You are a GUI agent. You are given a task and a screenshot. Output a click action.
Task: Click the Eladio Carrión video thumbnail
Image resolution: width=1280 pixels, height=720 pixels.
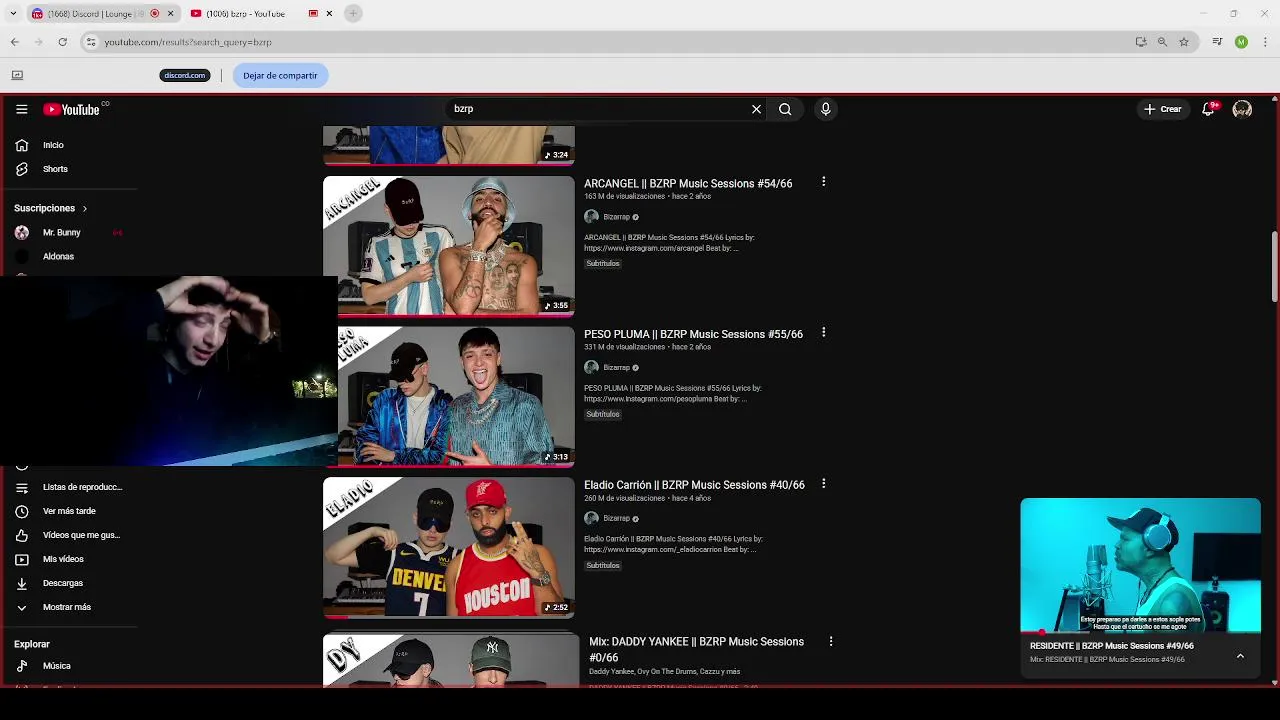pyautogui.click(x=449, y=547)
